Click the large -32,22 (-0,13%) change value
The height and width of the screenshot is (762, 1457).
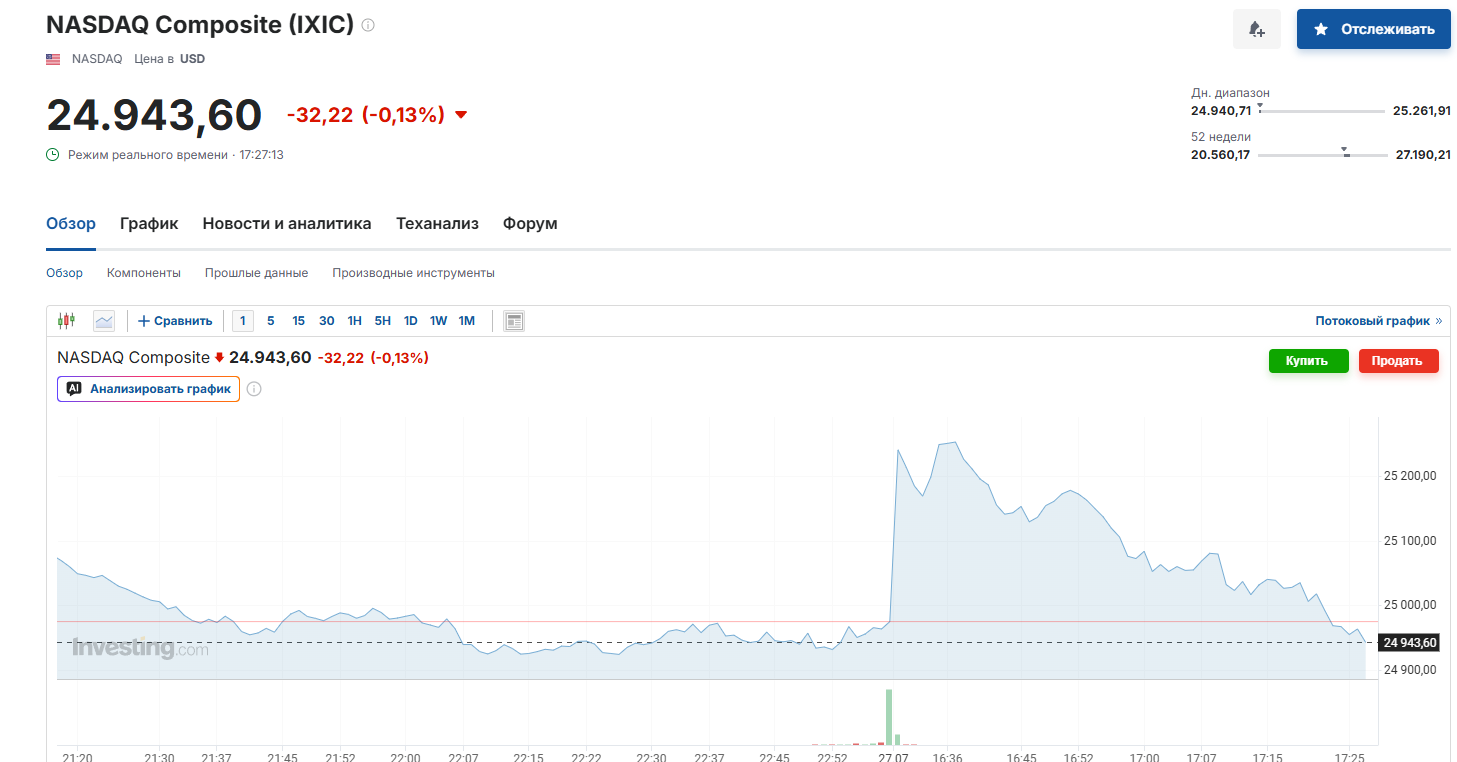click(x=365, y=115)
